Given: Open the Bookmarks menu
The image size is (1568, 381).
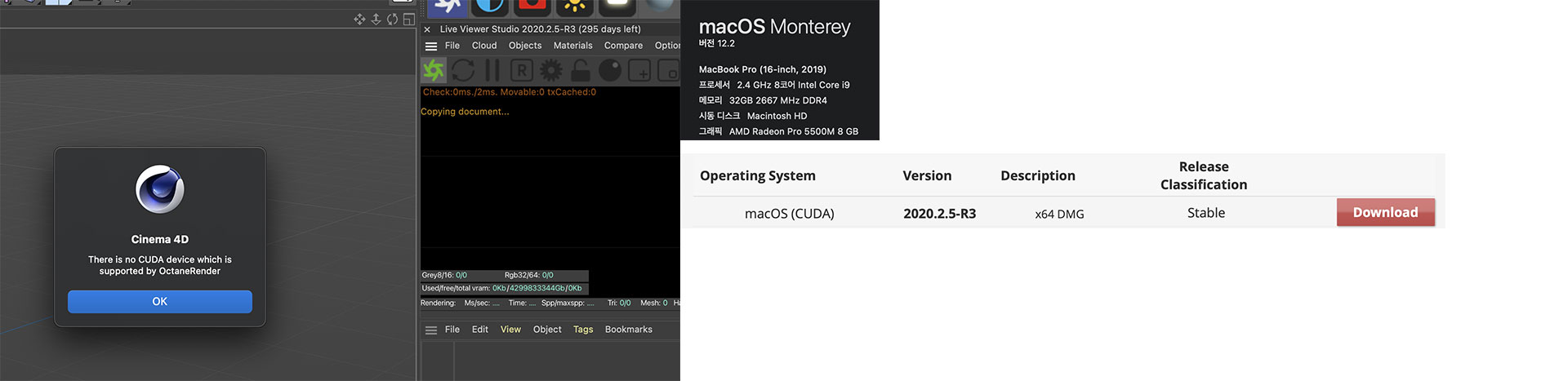Looking at the screenshot, I should pos(629,330).
